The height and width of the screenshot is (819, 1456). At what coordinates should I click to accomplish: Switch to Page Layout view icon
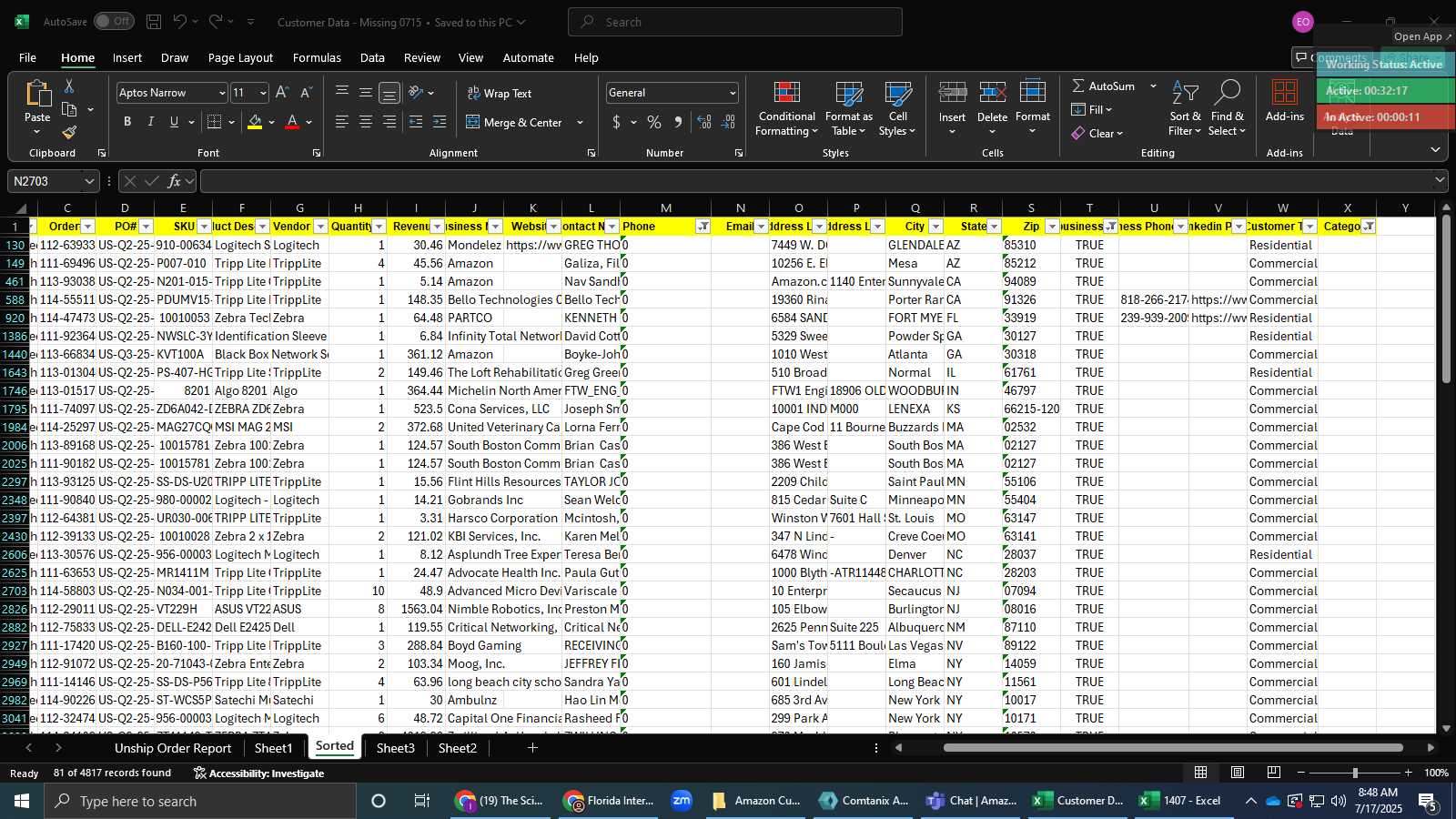(1238, 773)
